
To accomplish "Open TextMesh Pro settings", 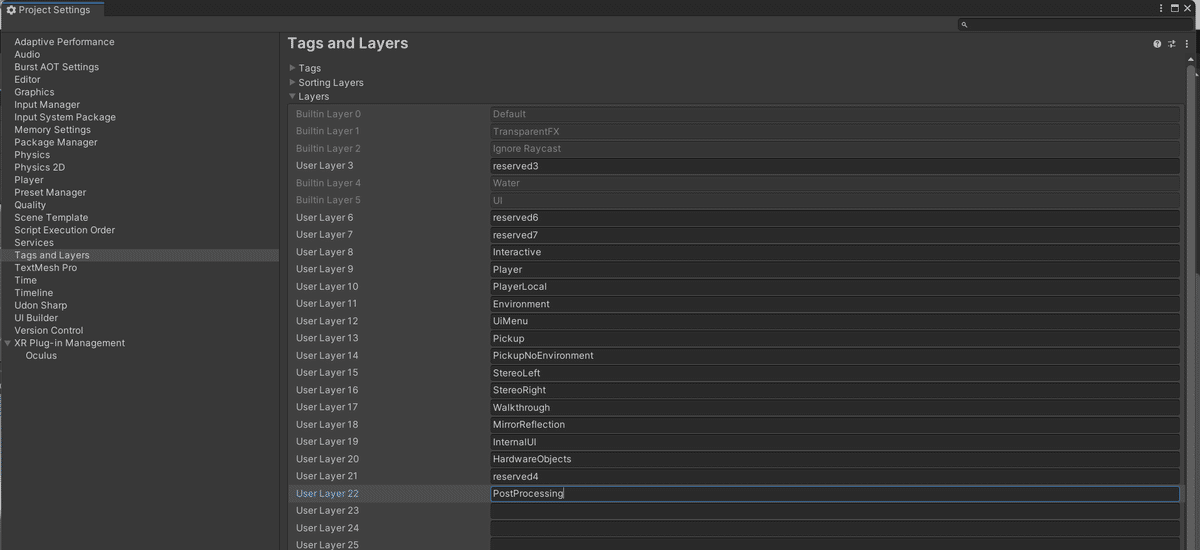I will [x=45, y=267].
